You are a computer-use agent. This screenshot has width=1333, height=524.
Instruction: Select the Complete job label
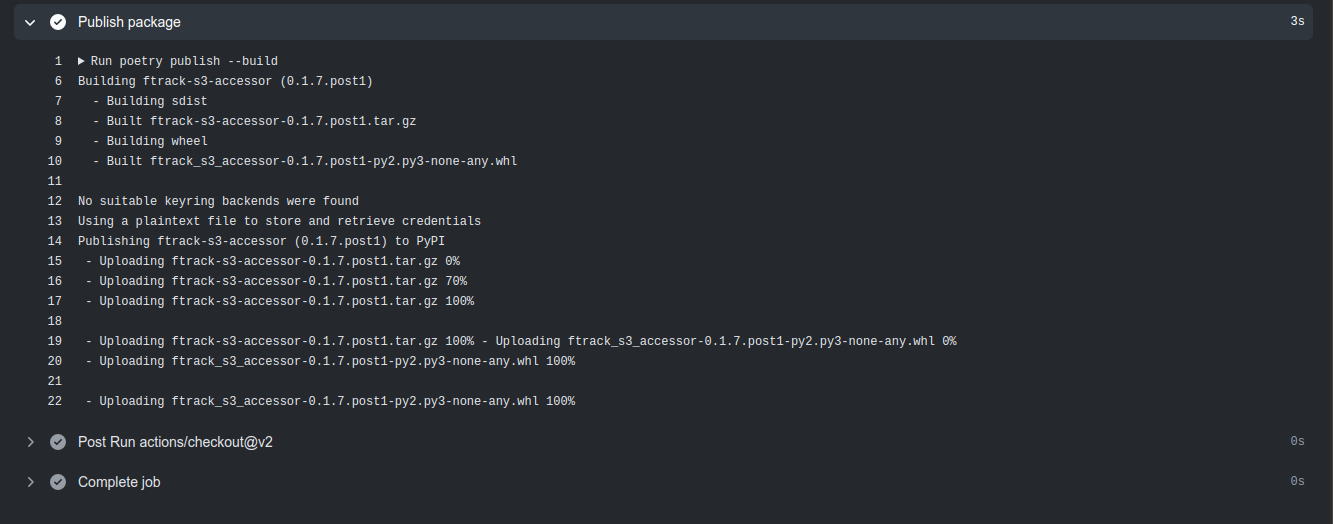119,482
